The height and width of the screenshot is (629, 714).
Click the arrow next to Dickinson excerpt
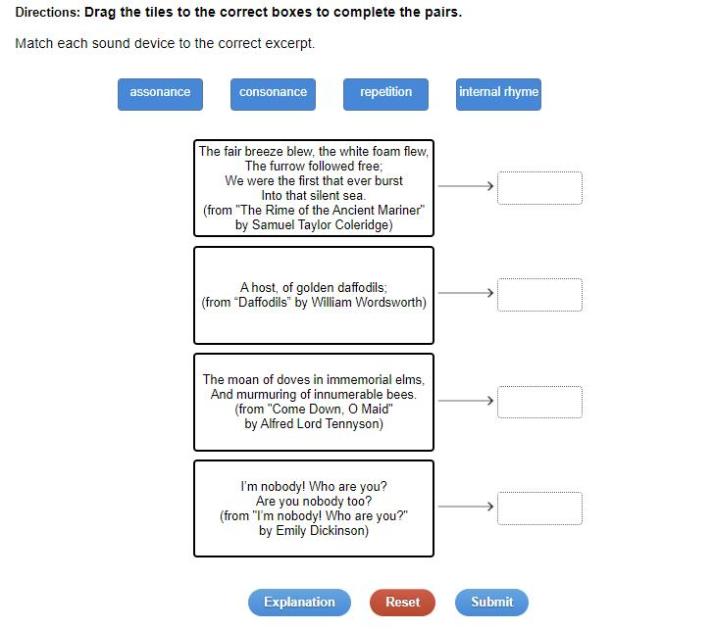pos(466,506)
